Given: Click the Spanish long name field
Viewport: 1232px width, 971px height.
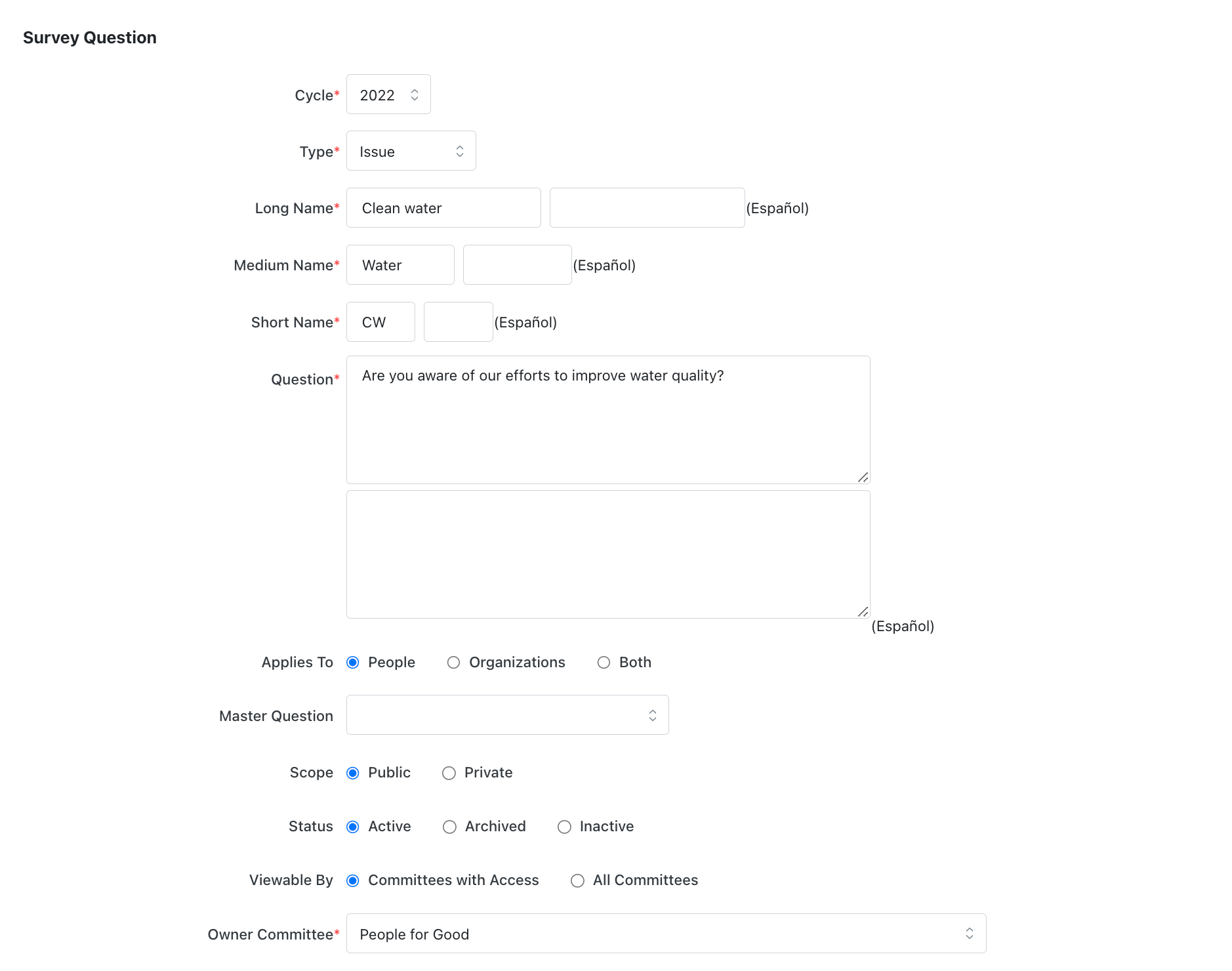Looking at the screenshot, I should tap(646, 207).
